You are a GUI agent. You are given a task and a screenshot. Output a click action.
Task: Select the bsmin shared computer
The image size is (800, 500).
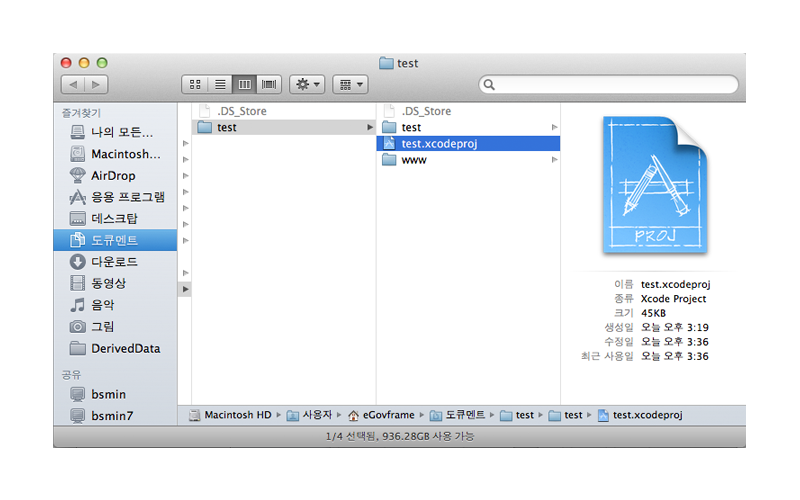[108, 394]
